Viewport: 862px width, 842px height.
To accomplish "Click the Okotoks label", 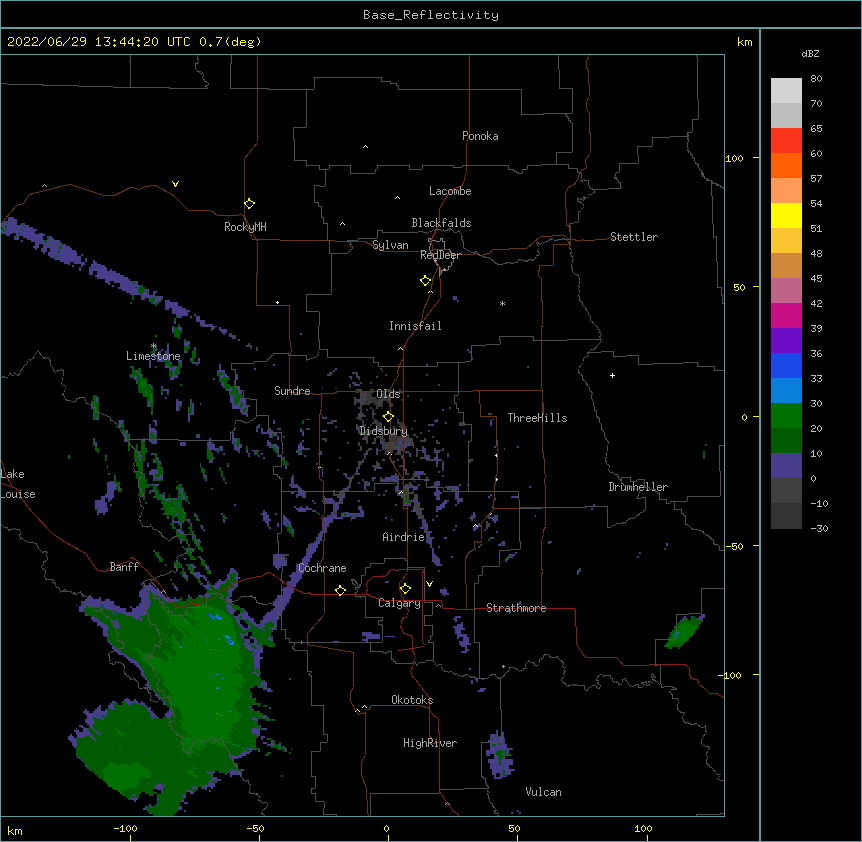I will 412,700.
